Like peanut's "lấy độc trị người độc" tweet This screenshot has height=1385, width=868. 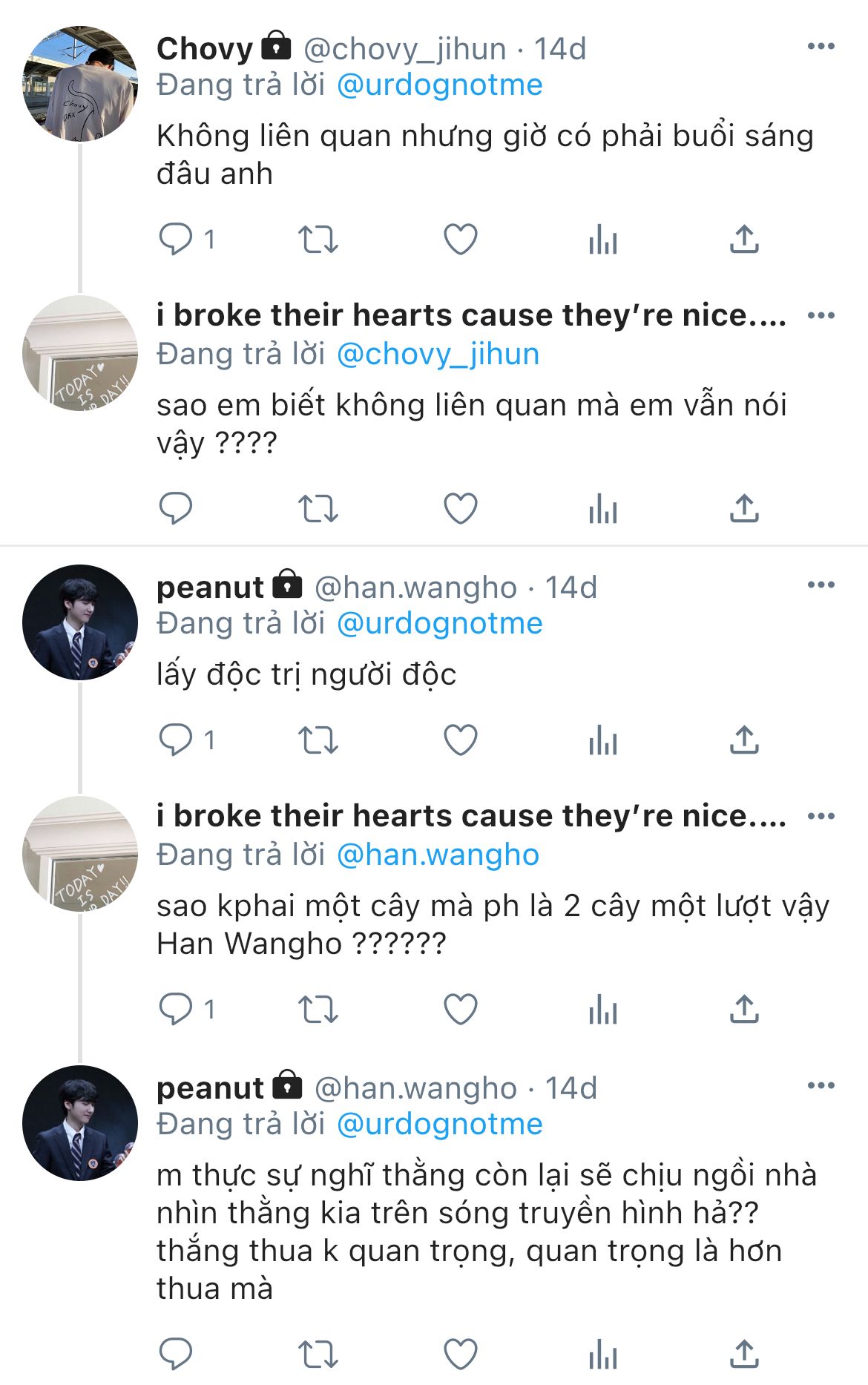coord(460,740)
